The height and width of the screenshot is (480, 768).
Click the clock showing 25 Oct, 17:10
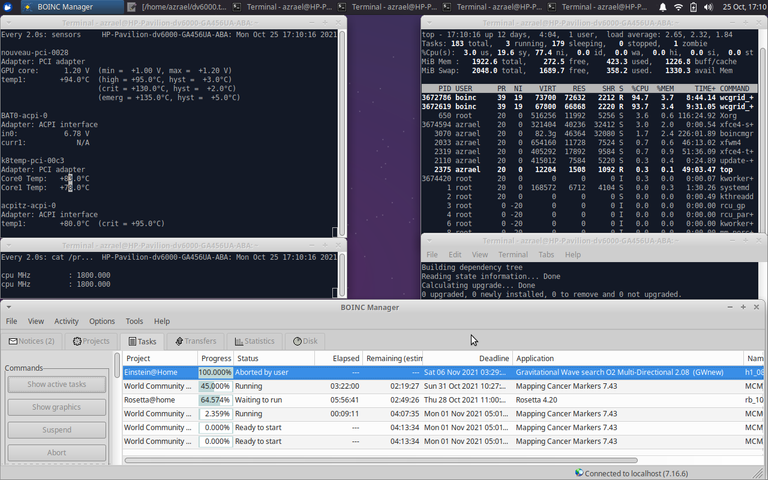click(744, 7)
